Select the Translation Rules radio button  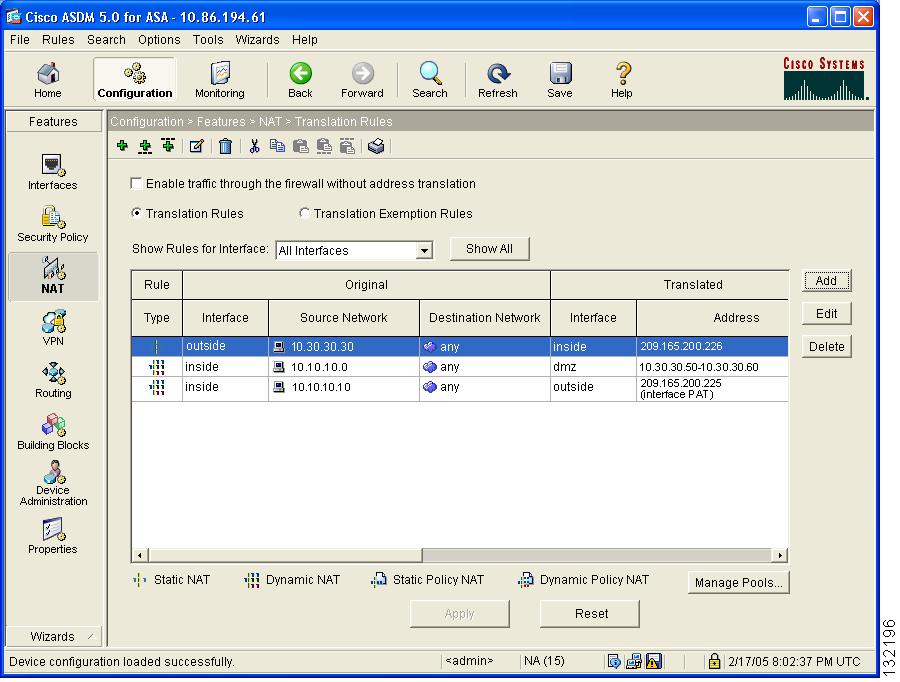point(137,213)
